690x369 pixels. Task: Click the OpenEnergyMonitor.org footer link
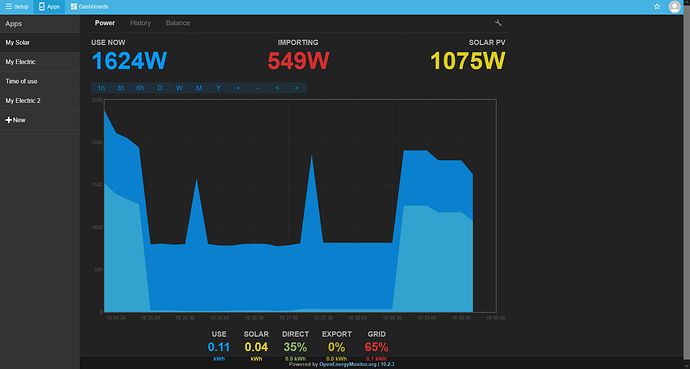tap(348, 364)
